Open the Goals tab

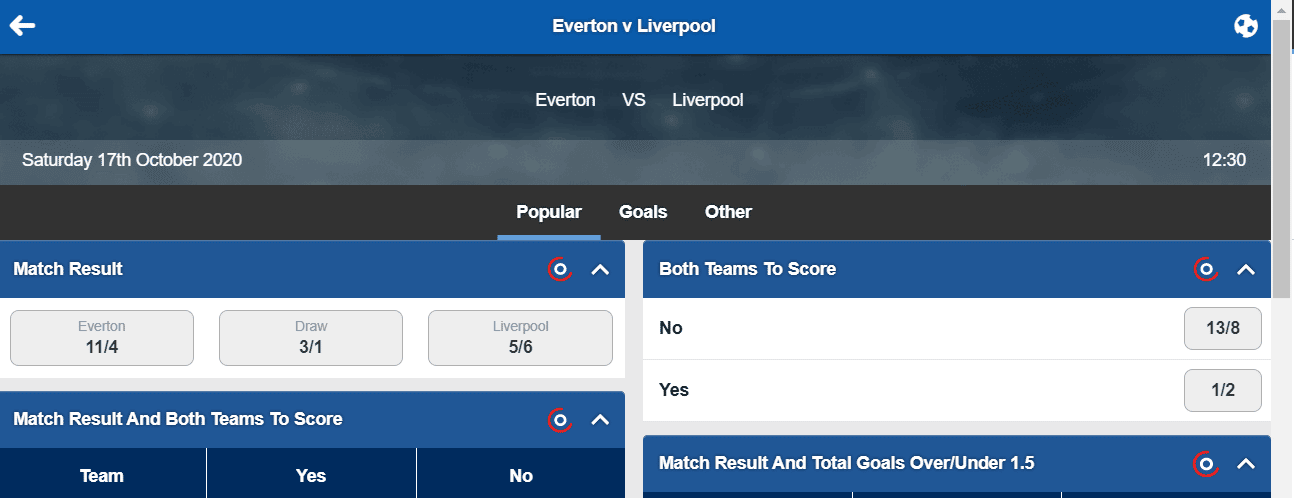(643, 212)
